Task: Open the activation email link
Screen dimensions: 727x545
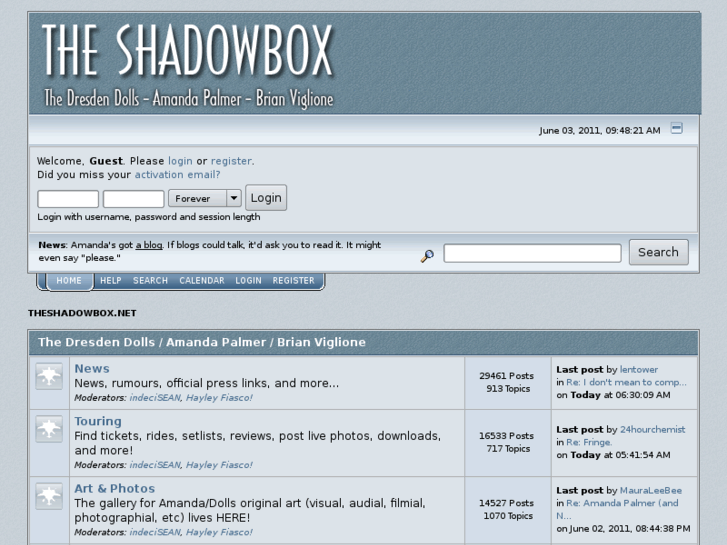Action: (177, 175)
